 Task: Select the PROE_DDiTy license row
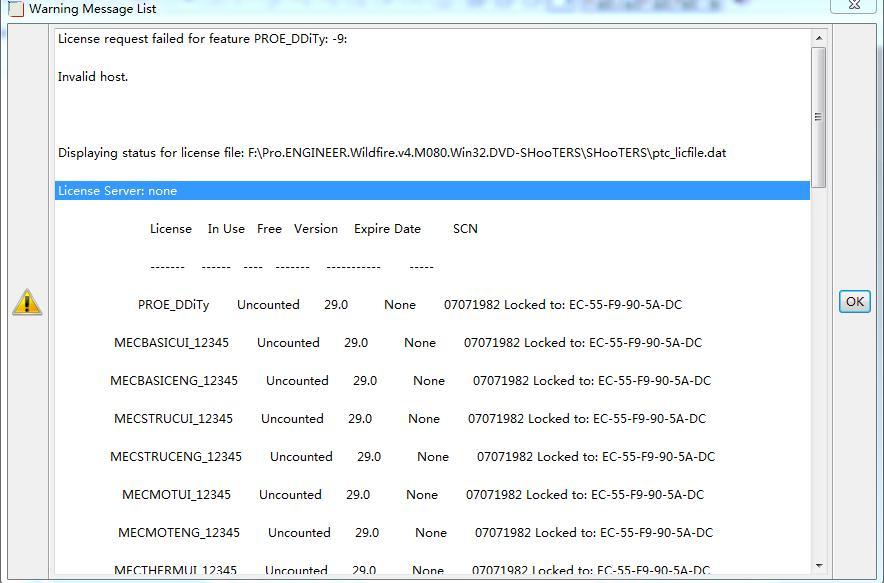[432, 305]
